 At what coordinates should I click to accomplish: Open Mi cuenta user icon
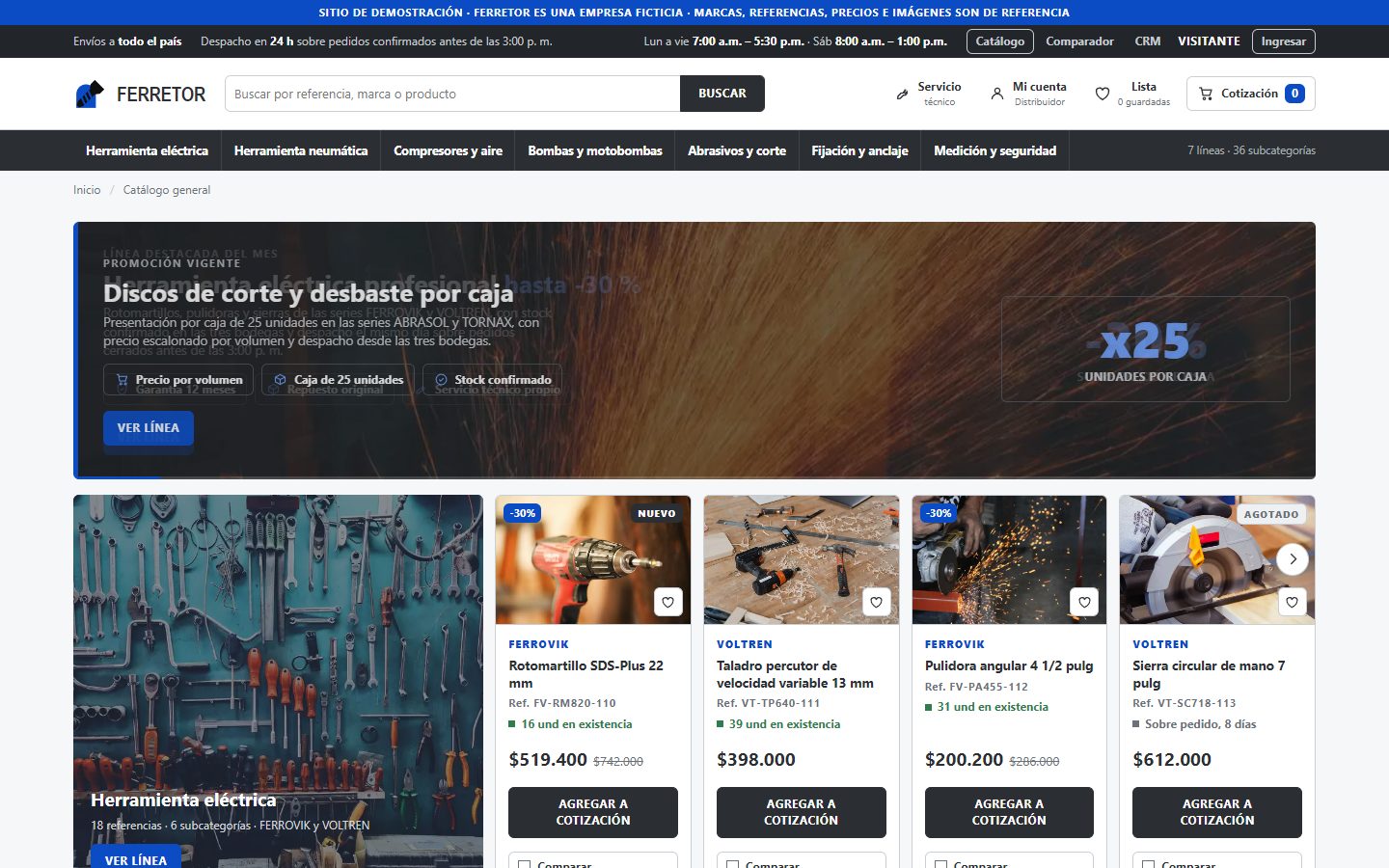pyautogui.click(x=997, y=95)
